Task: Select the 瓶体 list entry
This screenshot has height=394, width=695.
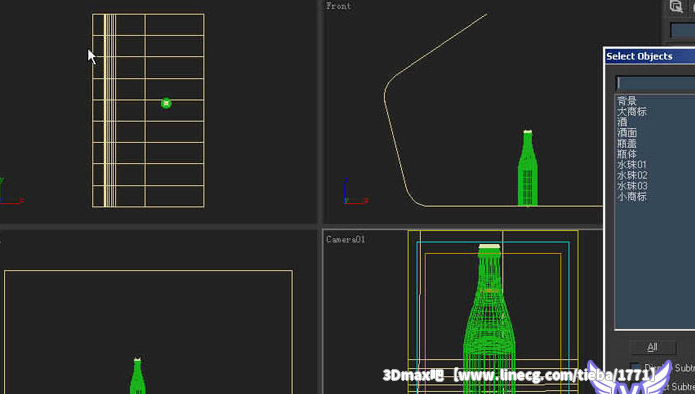Action: pos(626,154)
